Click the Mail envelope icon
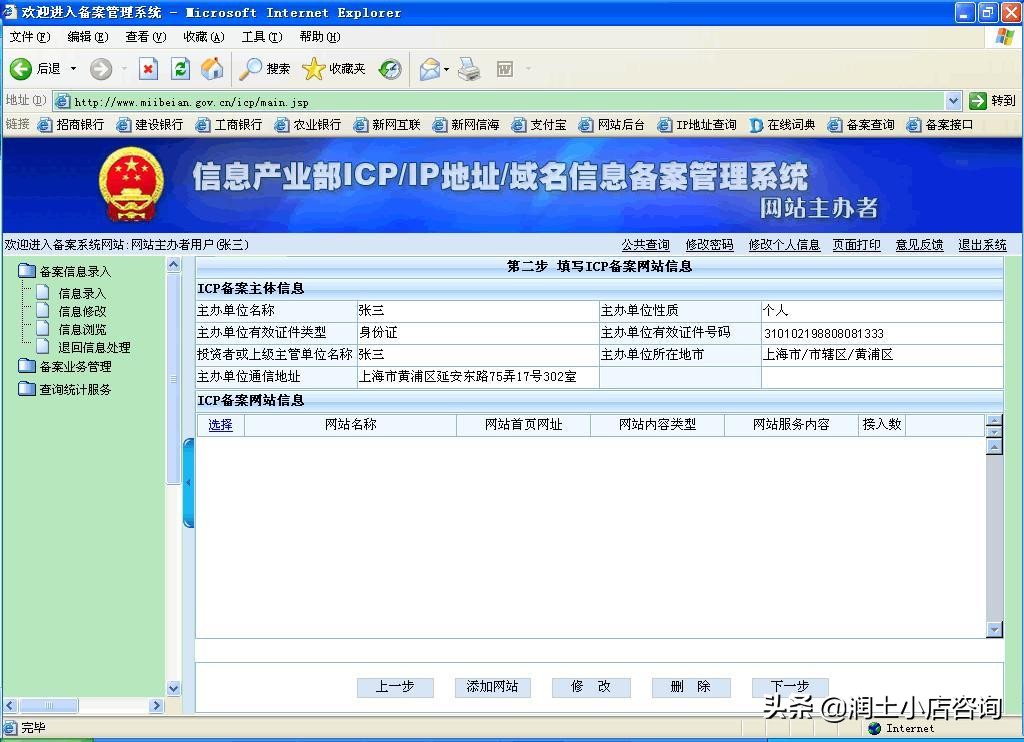 pyautogui.click(x=430, y=69)
